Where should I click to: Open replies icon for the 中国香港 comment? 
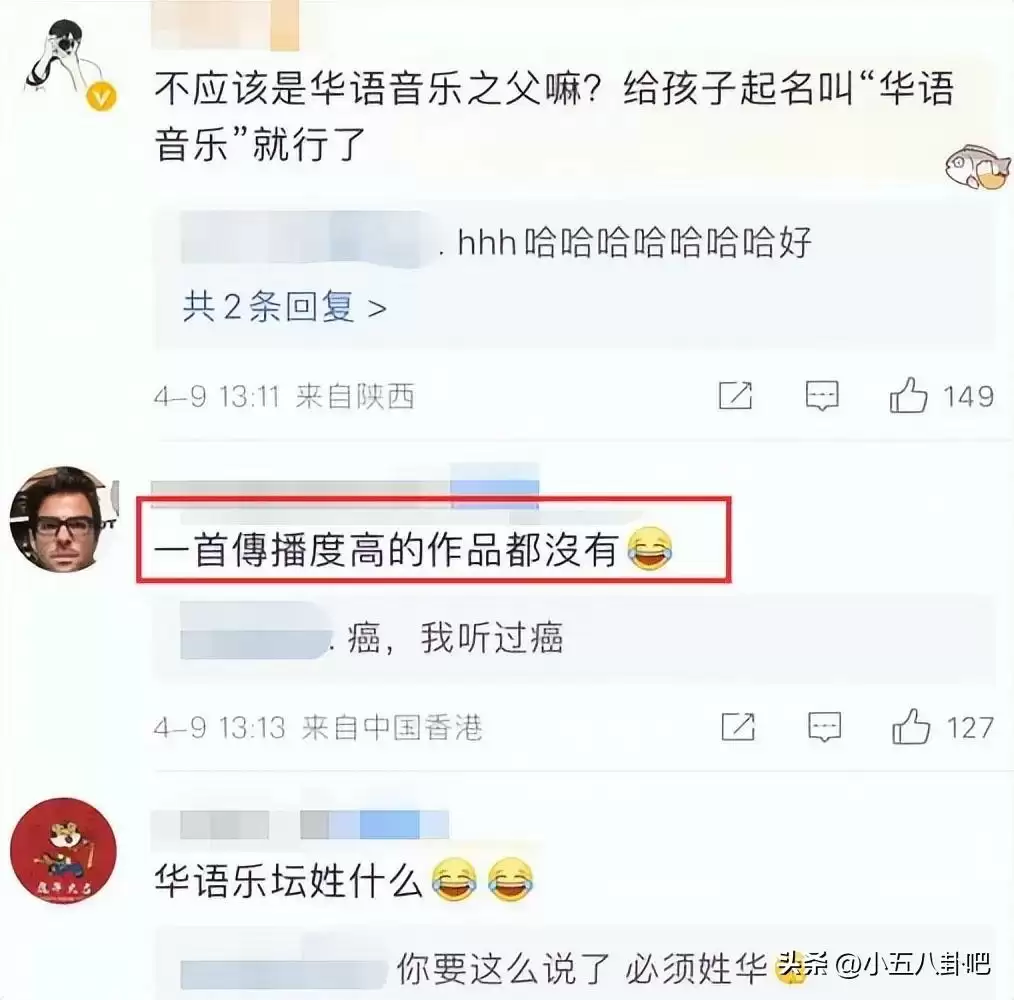825,727
